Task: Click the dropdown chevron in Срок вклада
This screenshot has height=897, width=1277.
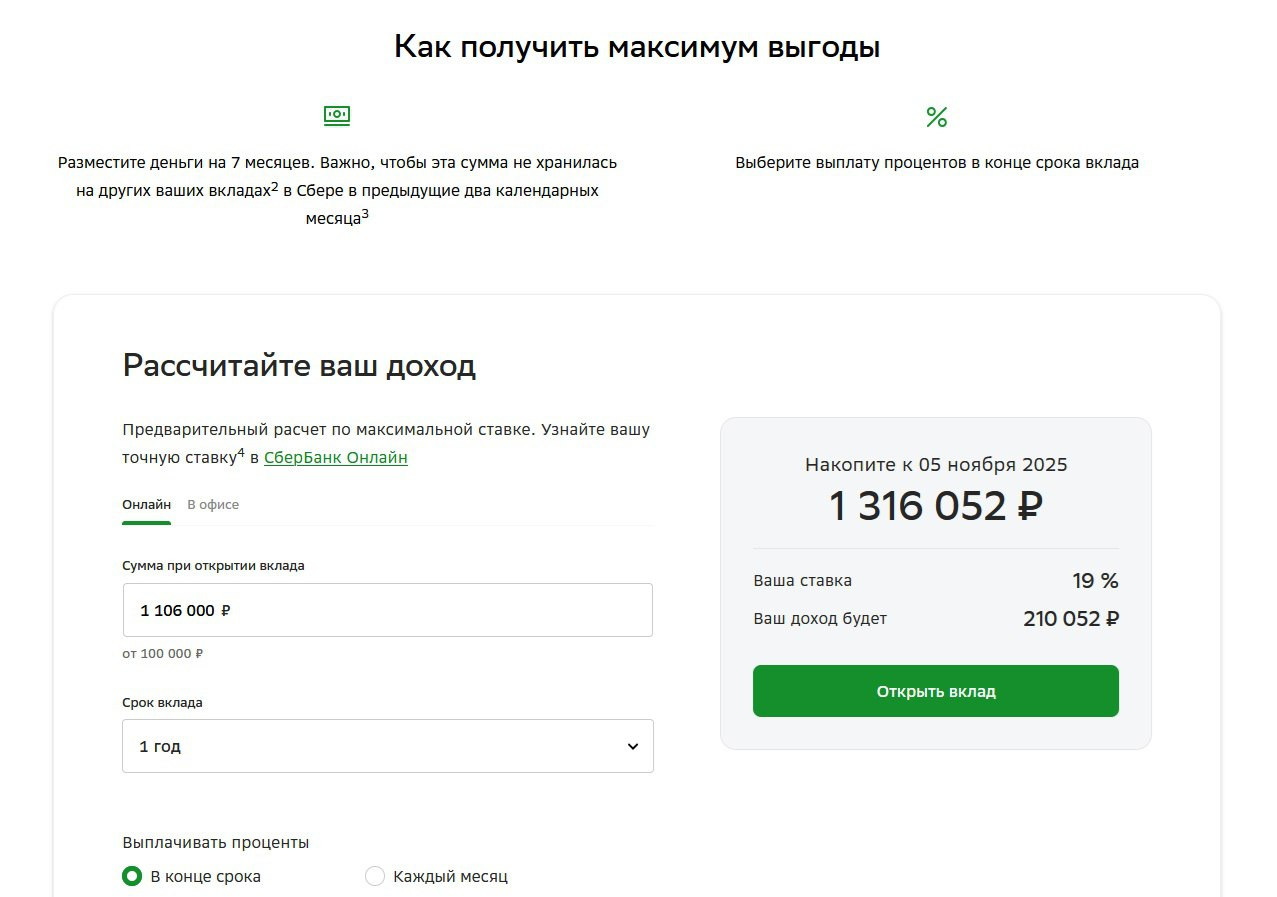Action: click(x=632, y=746)
